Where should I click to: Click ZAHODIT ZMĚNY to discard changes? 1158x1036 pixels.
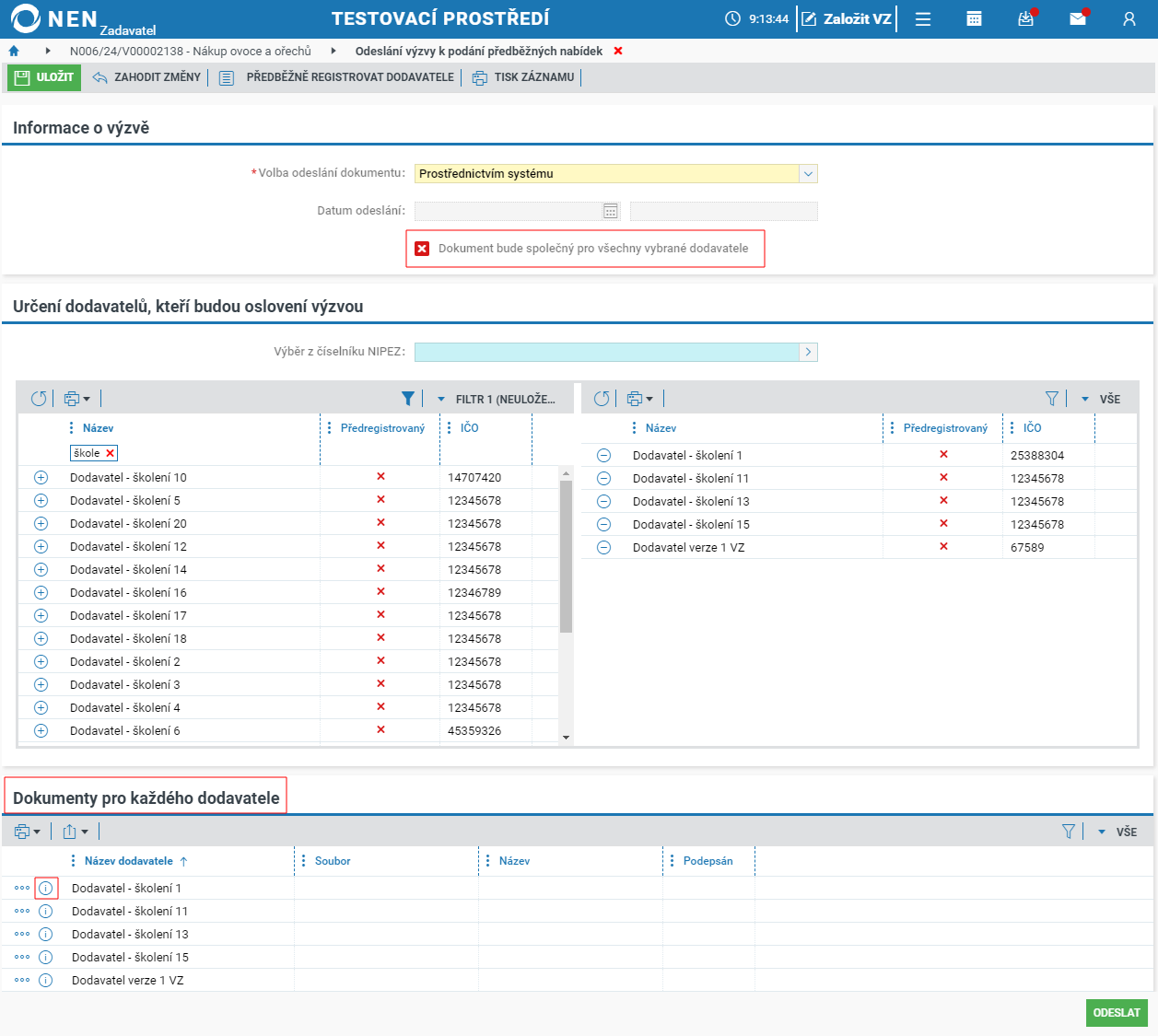click(146, 77)
